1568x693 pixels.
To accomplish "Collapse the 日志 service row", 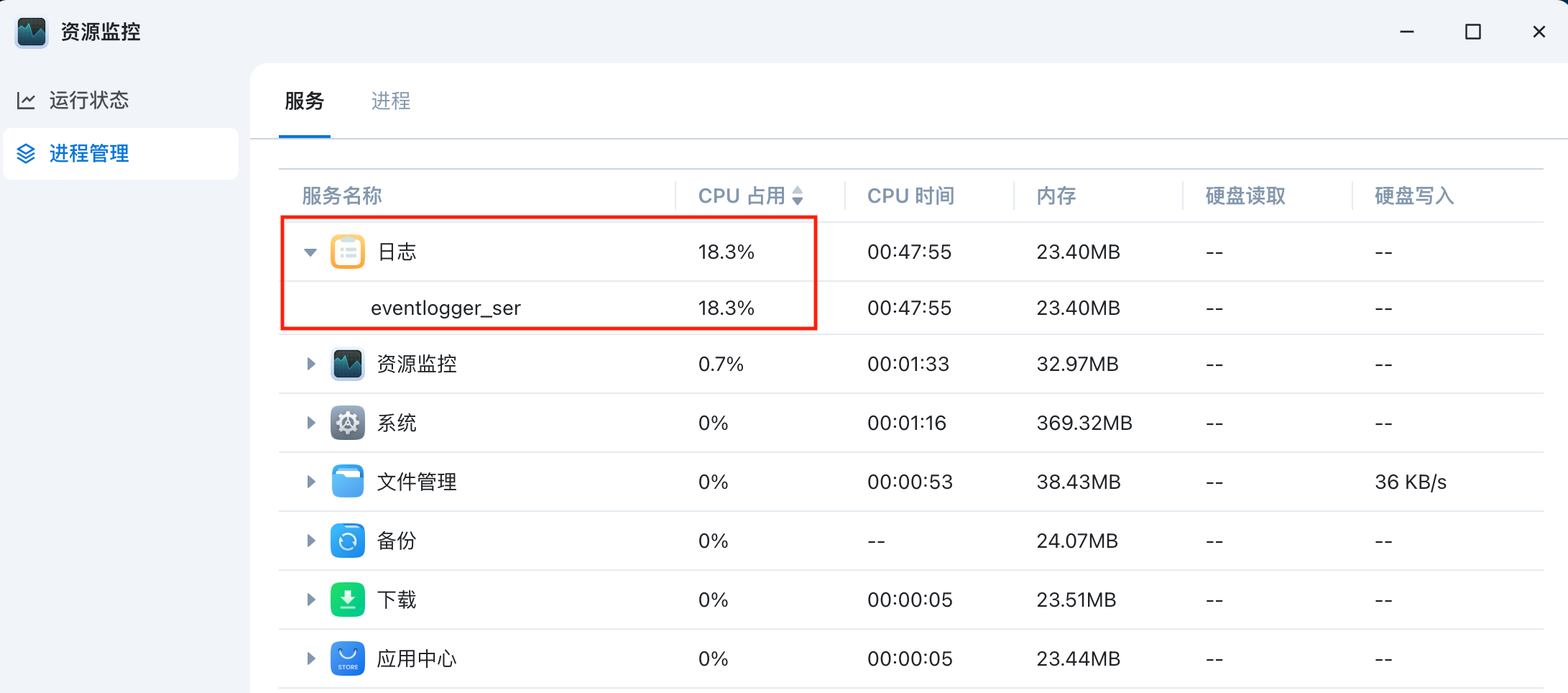I will pos(310,252).
